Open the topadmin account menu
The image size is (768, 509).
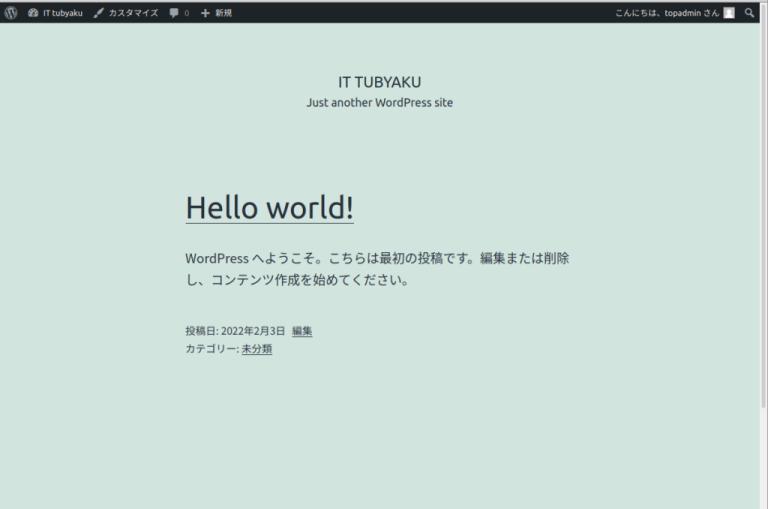click(674, 13)
